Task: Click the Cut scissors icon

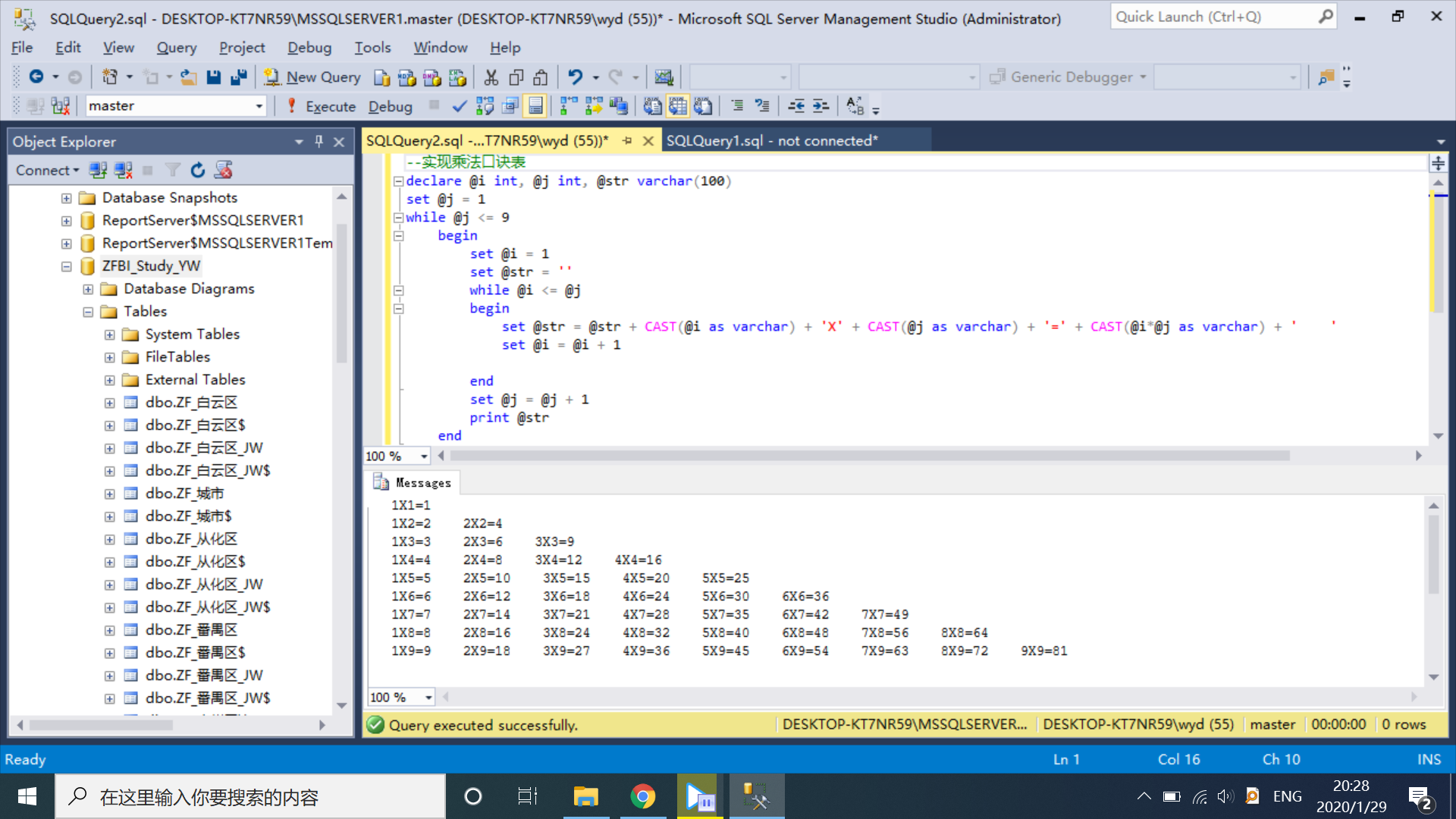Action: point(491,77)
